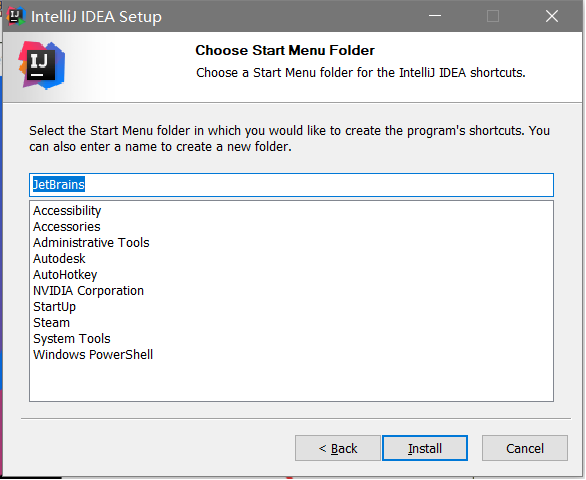Viewport: 586px width, 480px height.
Task: Choose StartUp folder entry
Action: coord(55,307)
